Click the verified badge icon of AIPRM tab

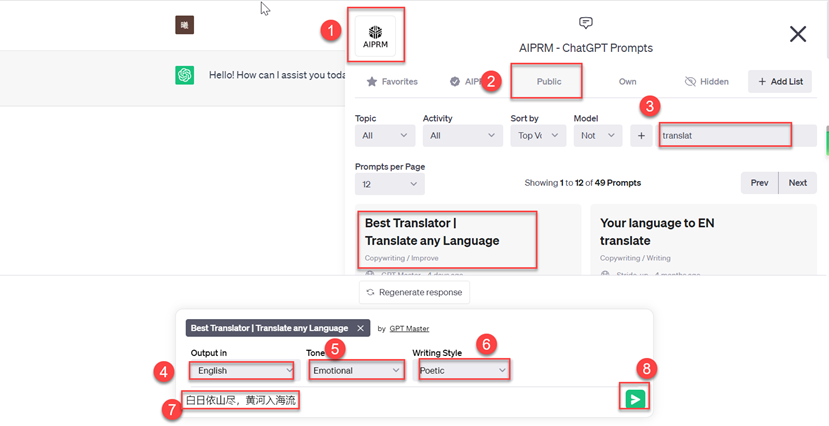[x=455, y=81]
